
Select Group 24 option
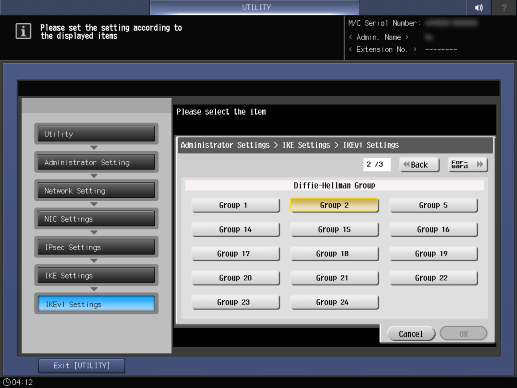point(335,302)
